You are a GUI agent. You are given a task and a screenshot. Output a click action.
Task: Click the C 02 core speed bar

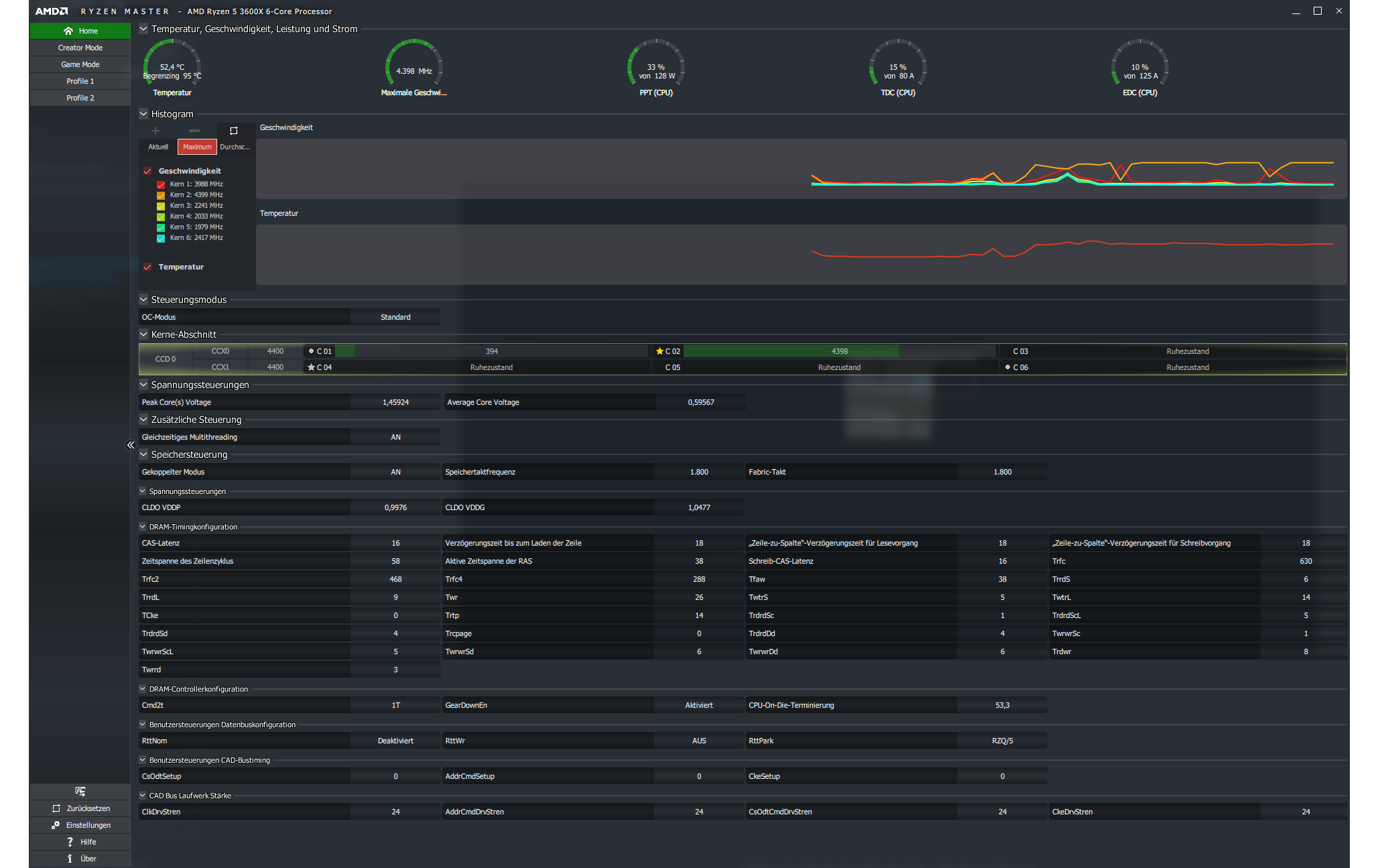pyautogui.click(x=838, y=351)
